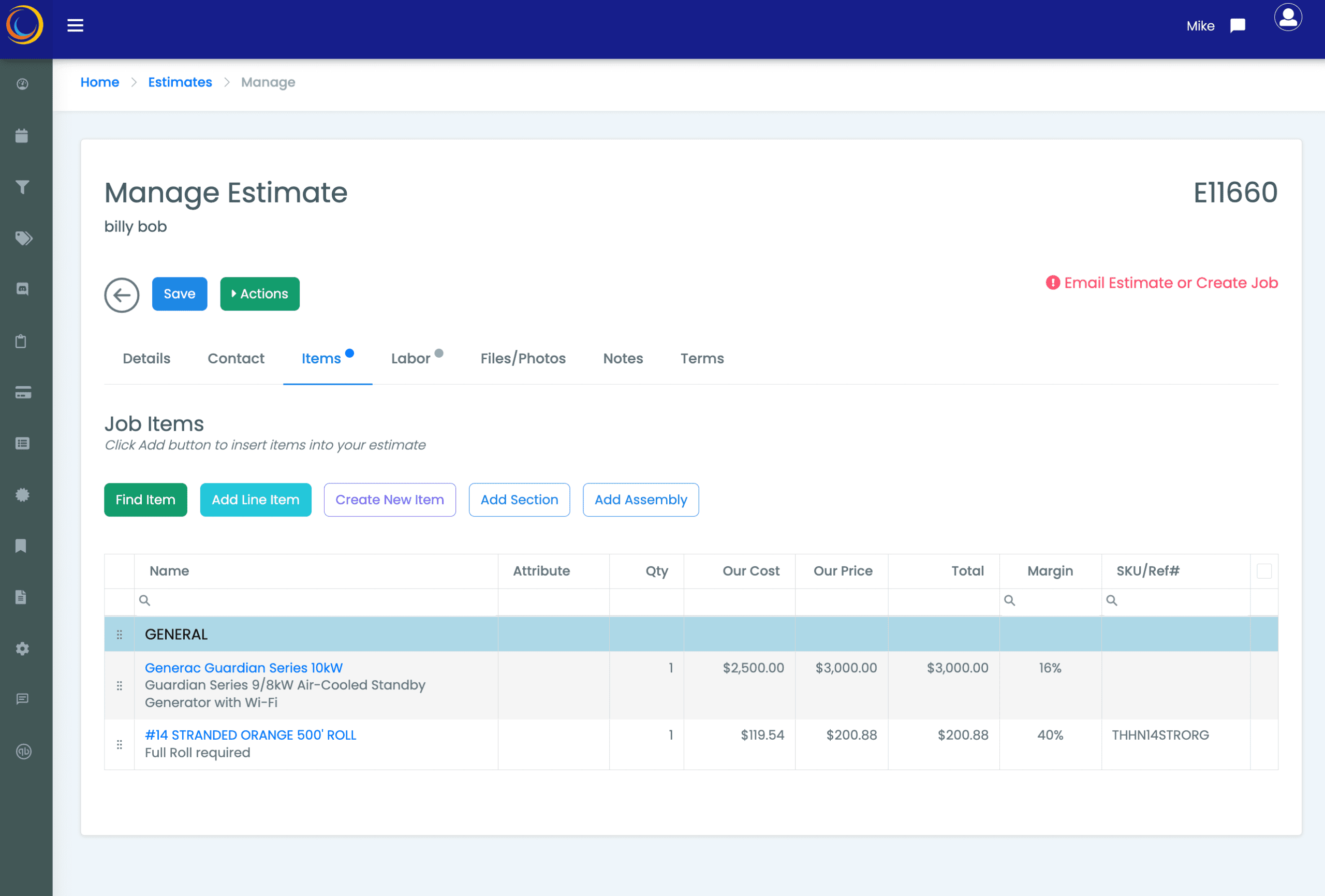Screen dimensions: 1325x896
Task: Open the price tags sidebar icon
Action: 23,239
